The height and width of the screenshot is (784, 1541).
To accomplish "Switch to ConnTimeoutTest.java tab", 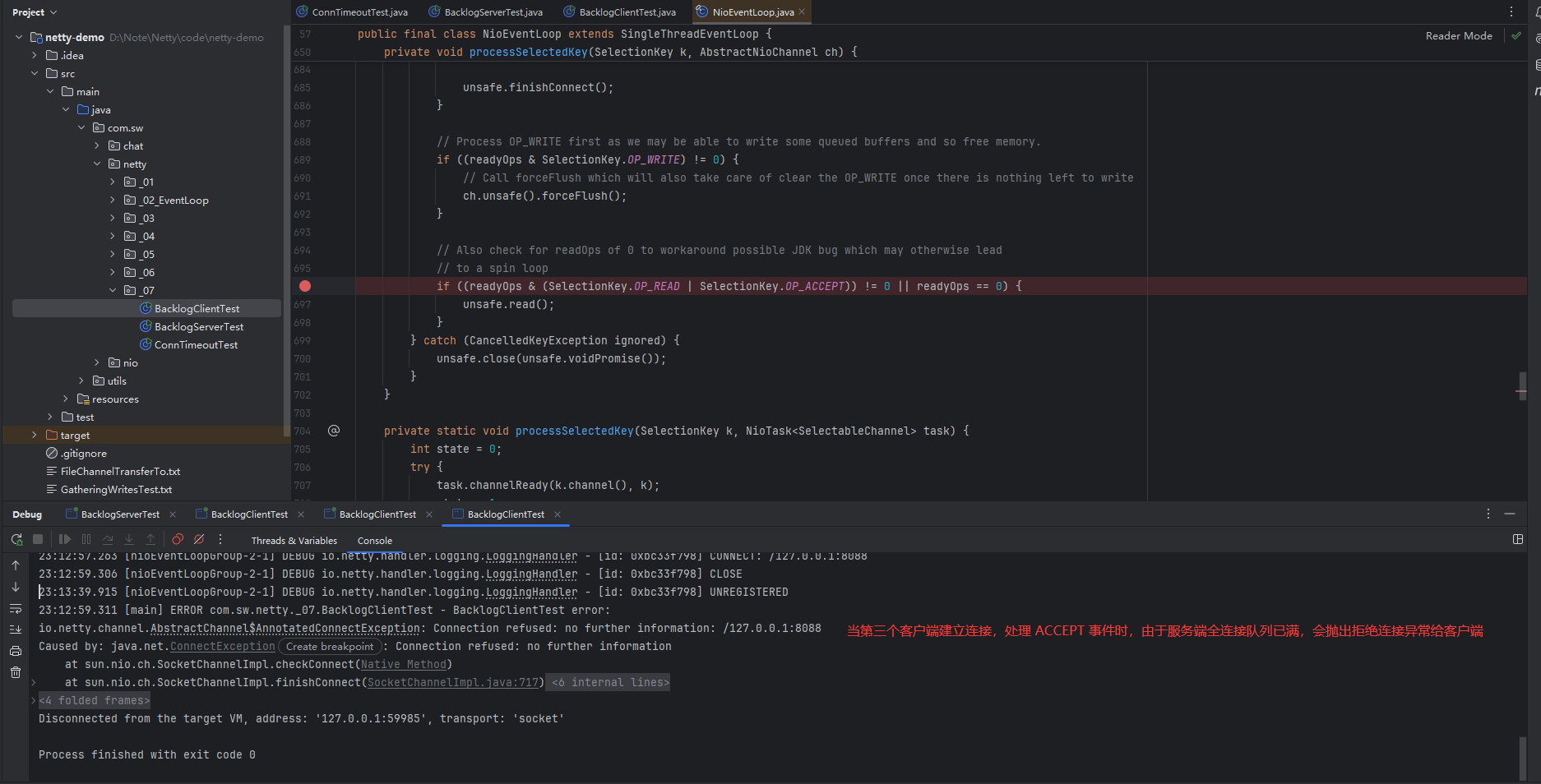I will (352, 12).
